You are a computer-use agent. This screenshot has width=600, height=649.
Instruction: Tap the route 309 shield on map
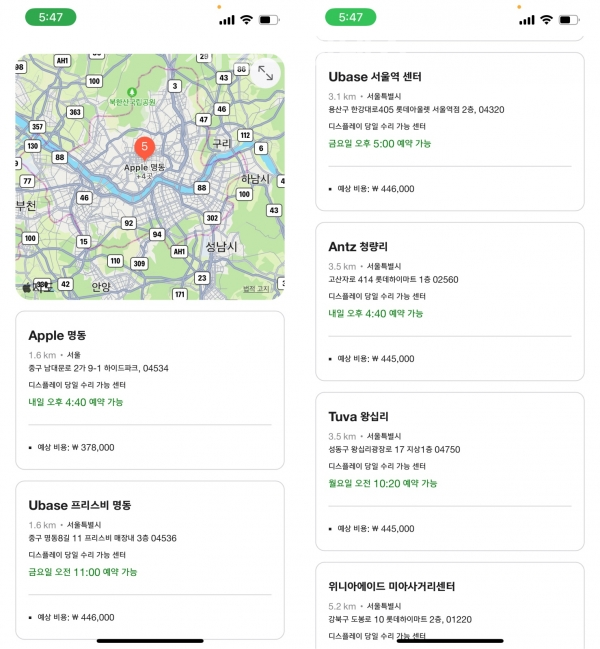(139, 264)
